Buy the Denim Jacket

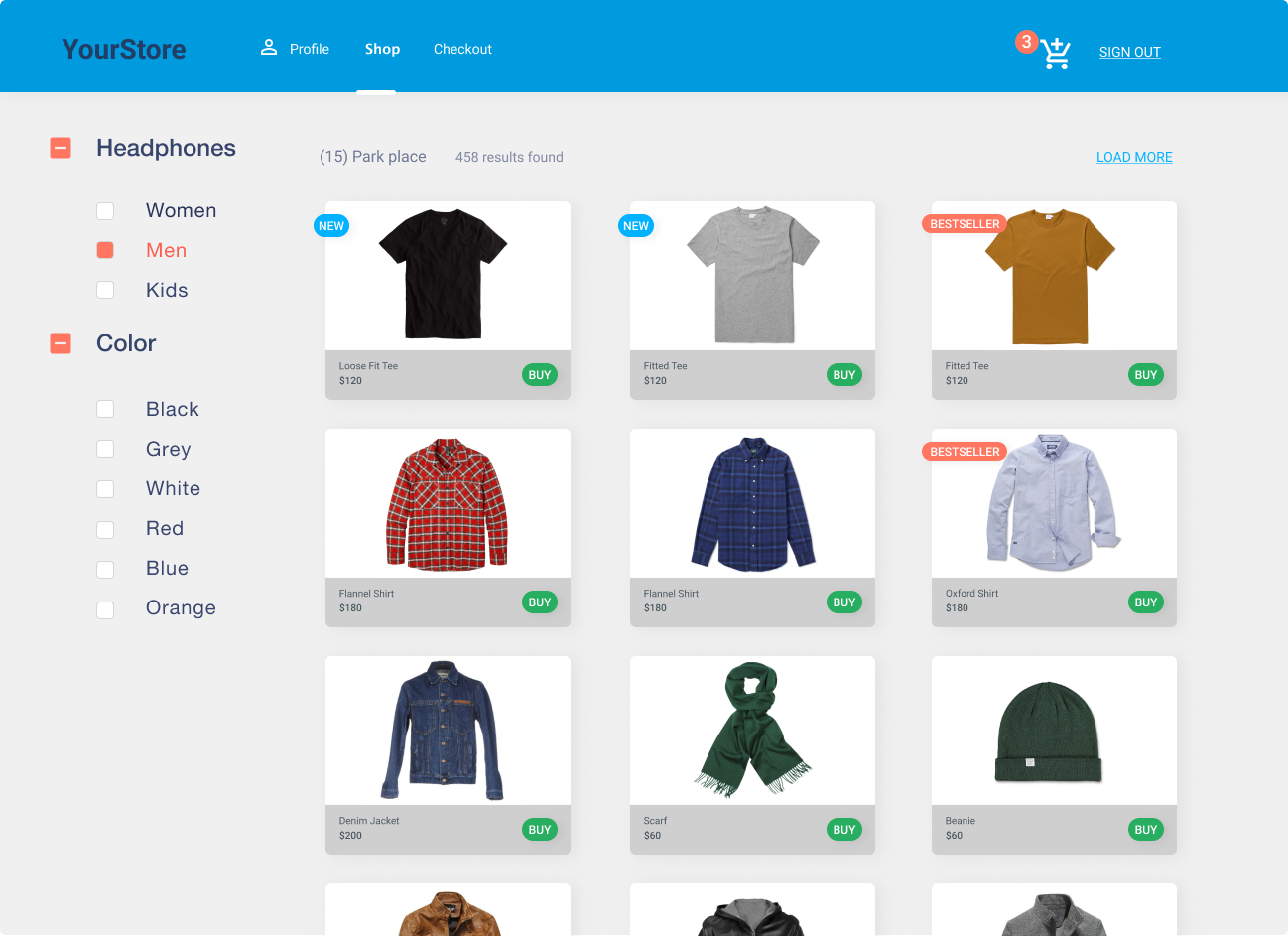[x=540, y=830]
